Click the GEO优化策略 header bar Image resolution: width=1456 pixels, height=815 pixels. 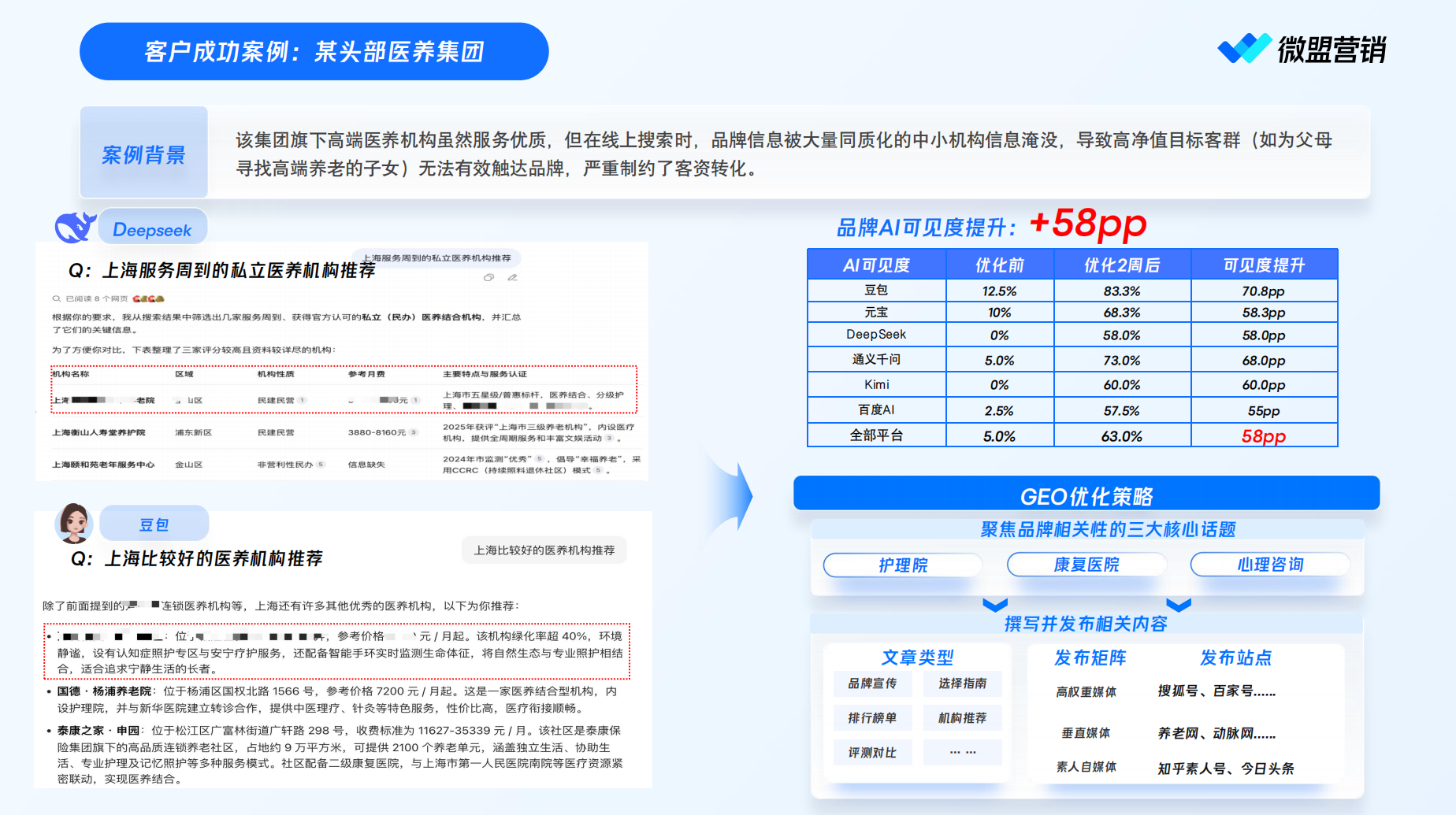coord(1086,495)
